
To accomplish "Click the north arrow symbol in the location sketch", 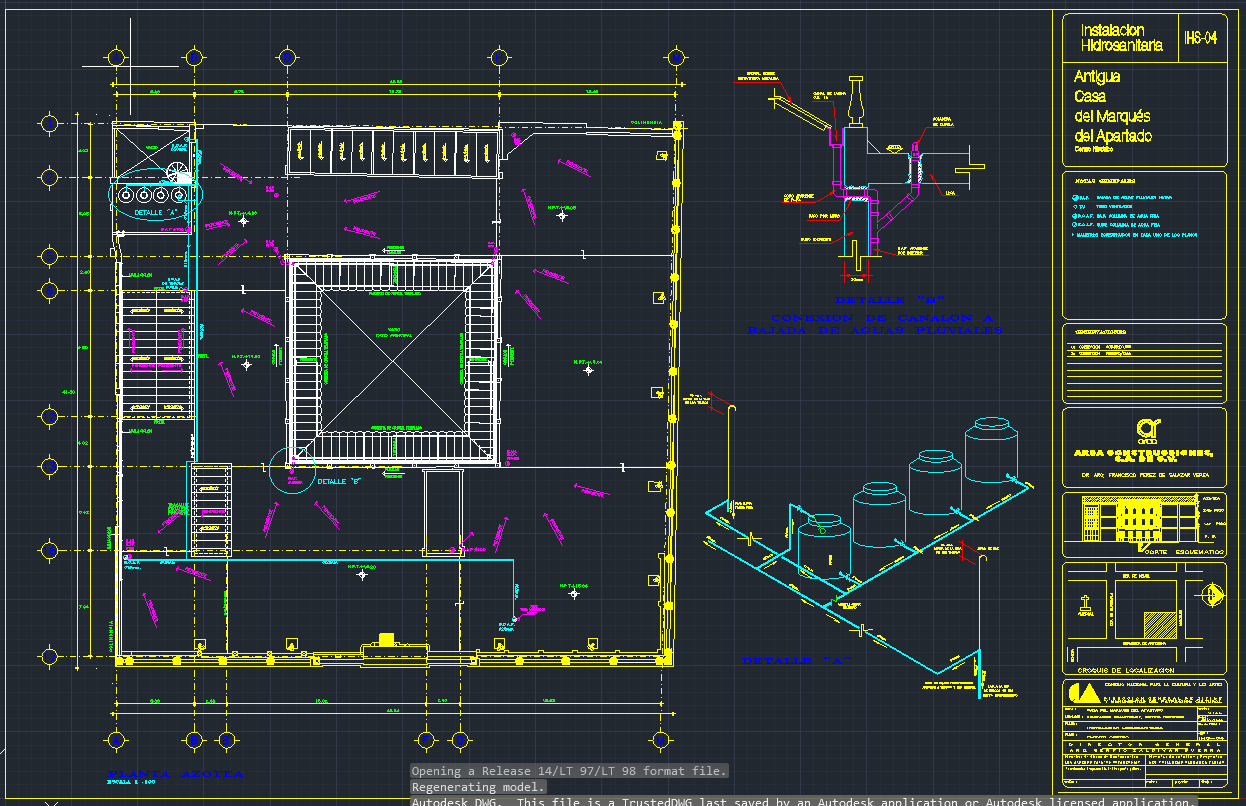I will [x=1211, y=594].
